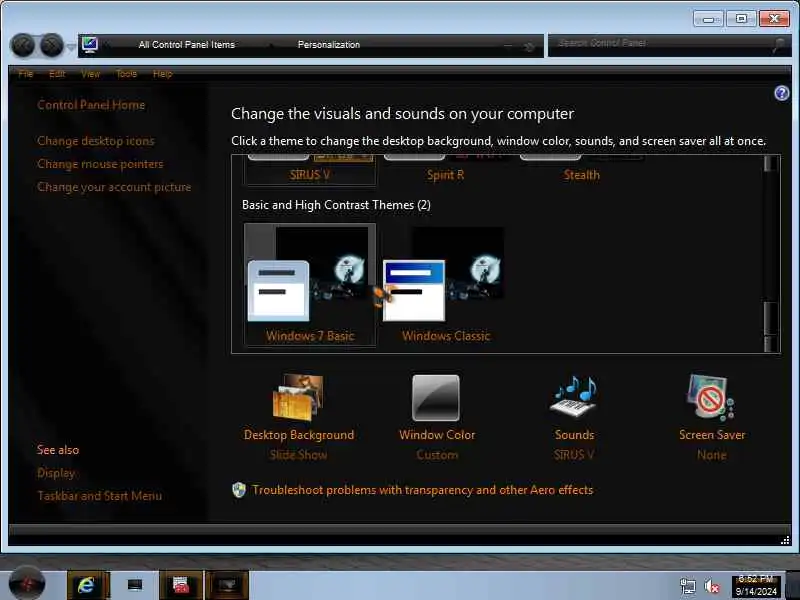800x600 pixels.
Task: Click the theme list scroll down arrow
Action: pyautogui.click(x=770, y=344)
